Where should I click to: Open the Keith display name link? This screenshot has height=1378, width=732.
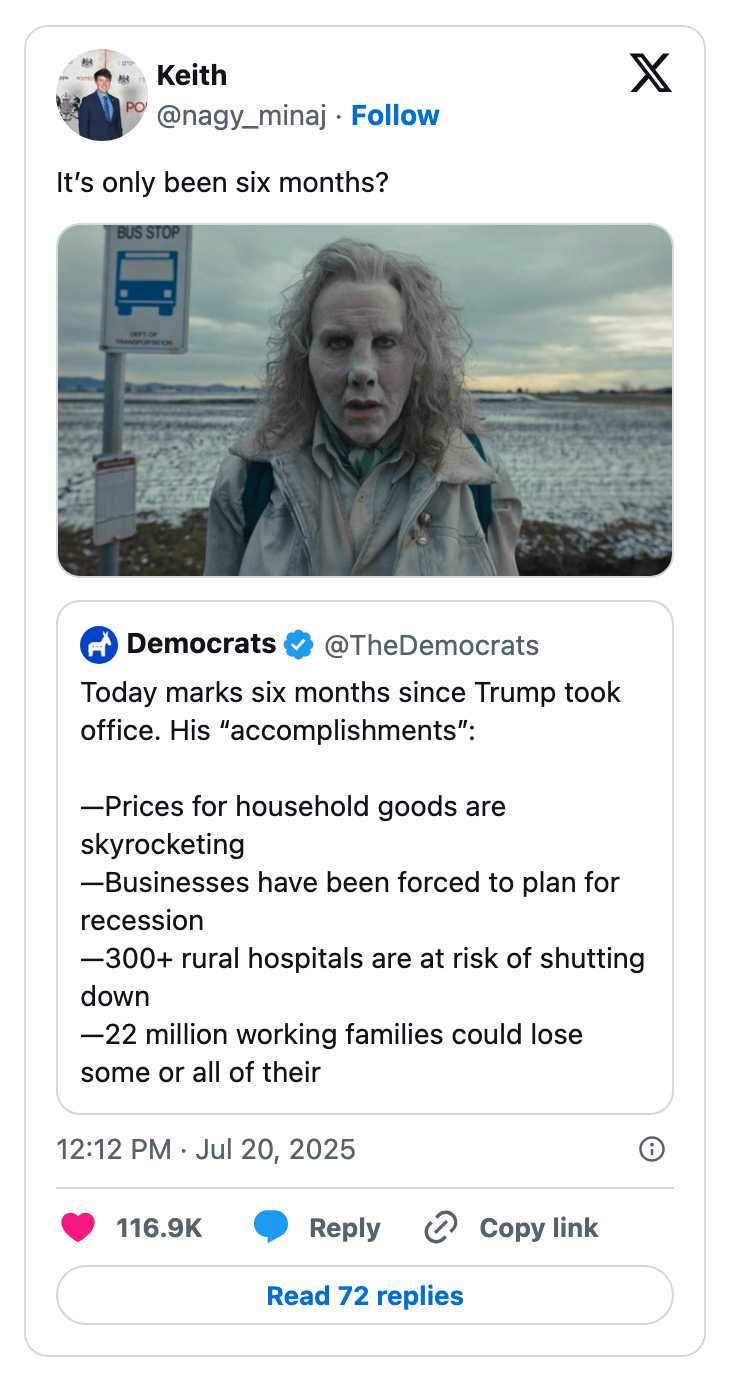click(192, 75)
